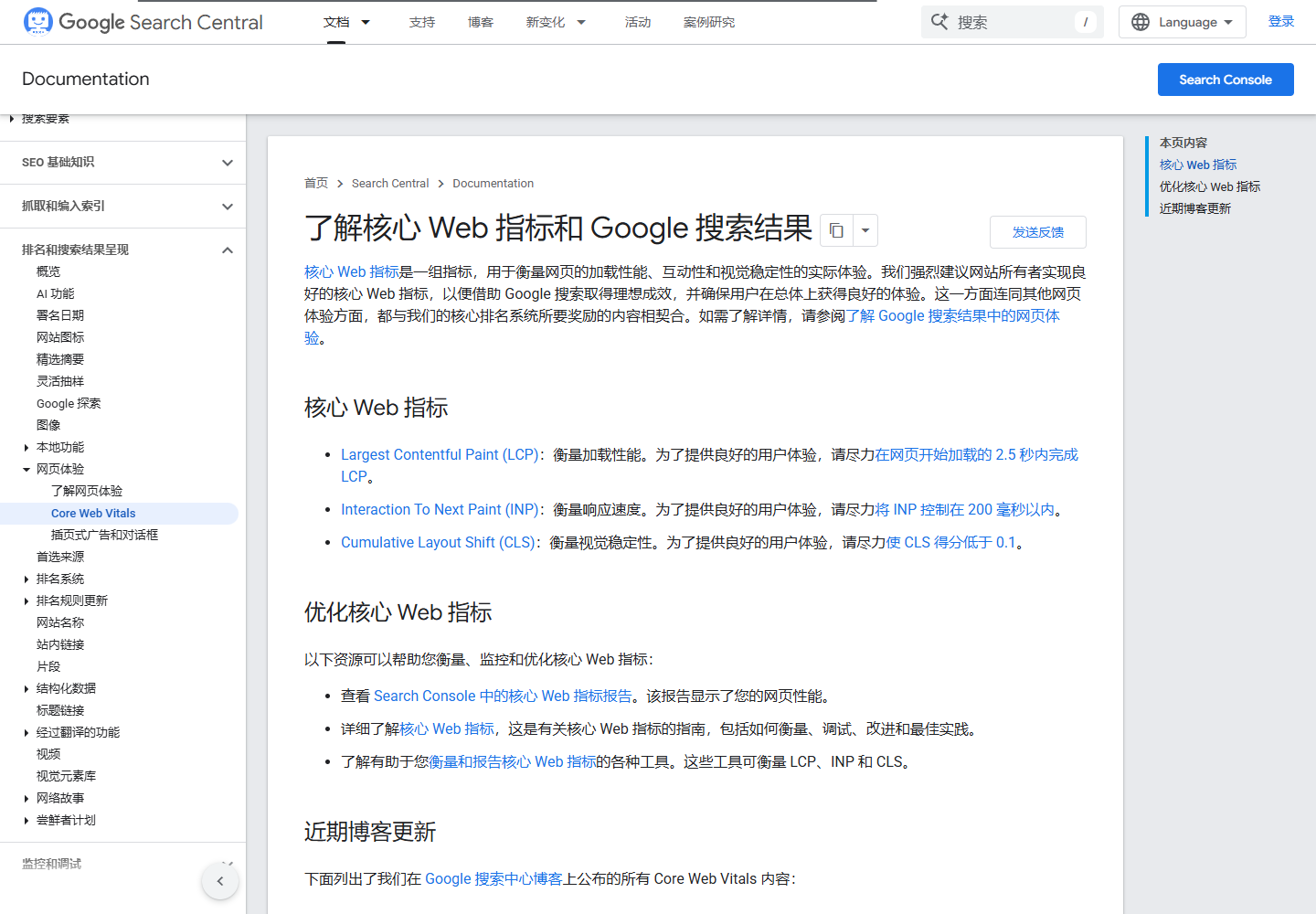Open Search Central breadcrumb link
This screenshot has height=914, width=1316.
(x=390, y=184)
